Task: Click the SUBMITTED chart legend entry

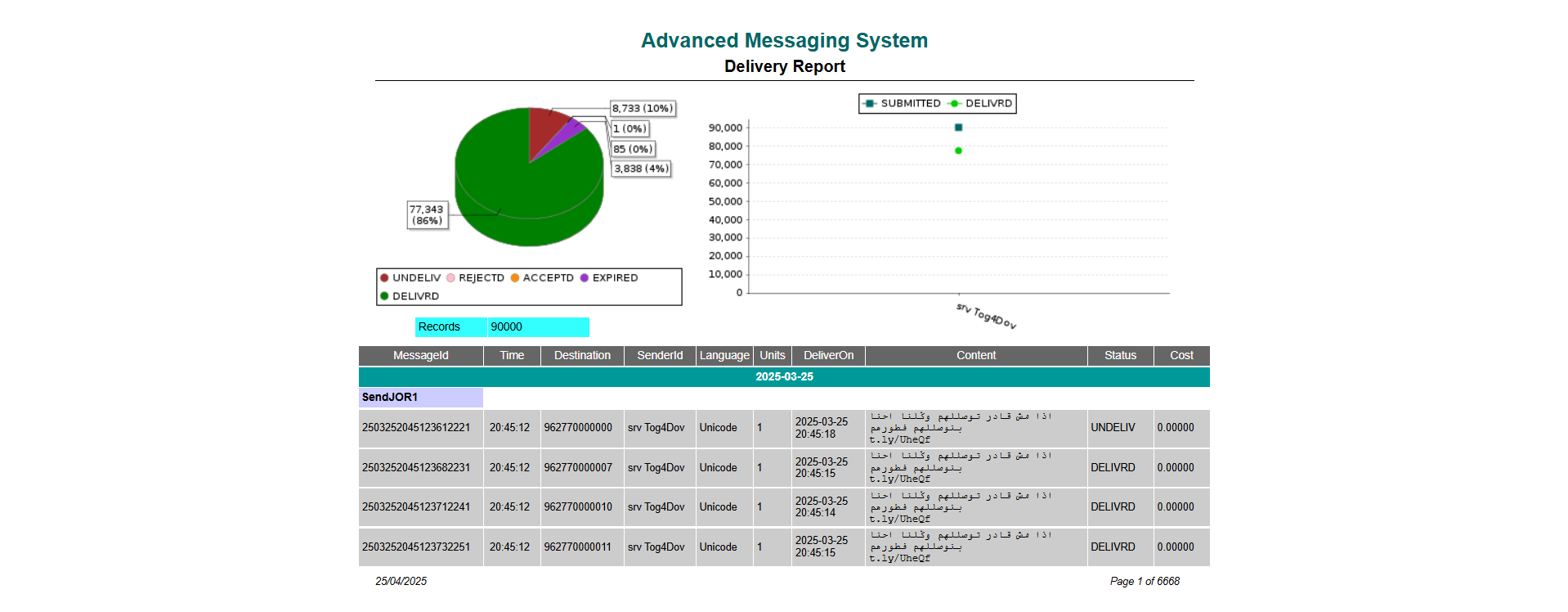Action: click(903, 104)
